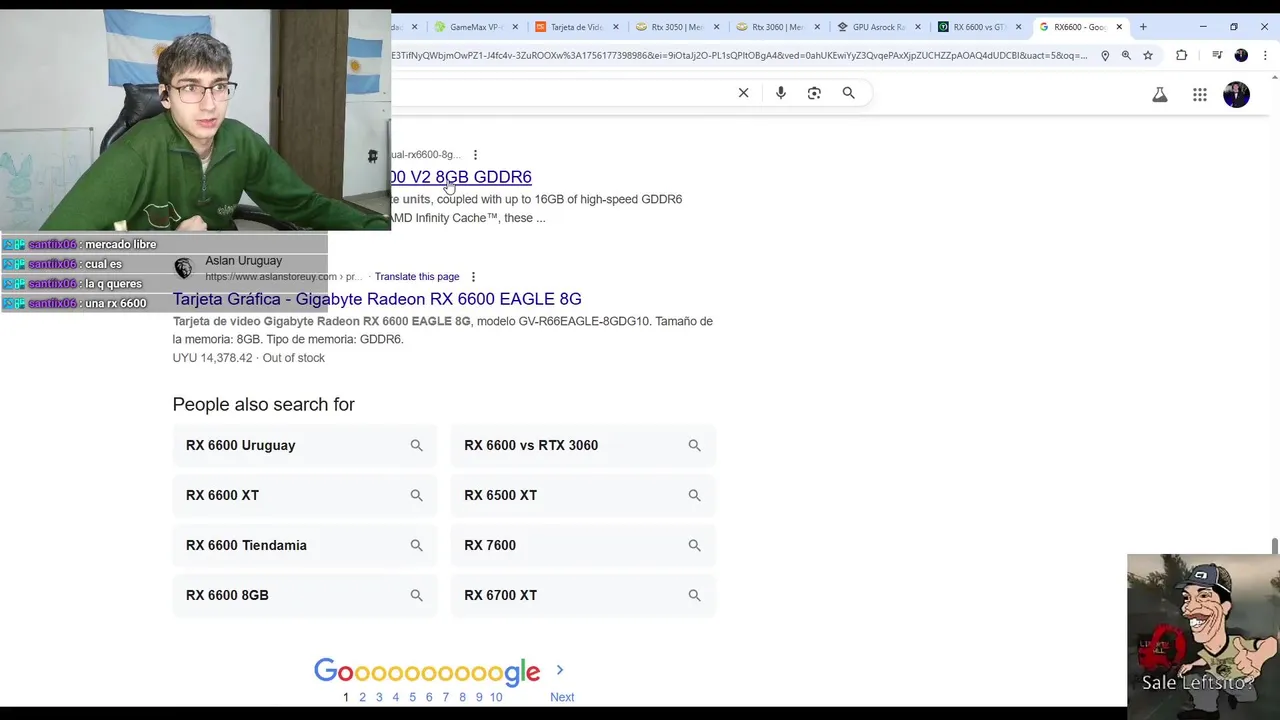The width and height of the screenshot is (1280, 720).
Task: Click 'UYU 14,378.42 · Out of stock' text
Action: coord(248,358)
